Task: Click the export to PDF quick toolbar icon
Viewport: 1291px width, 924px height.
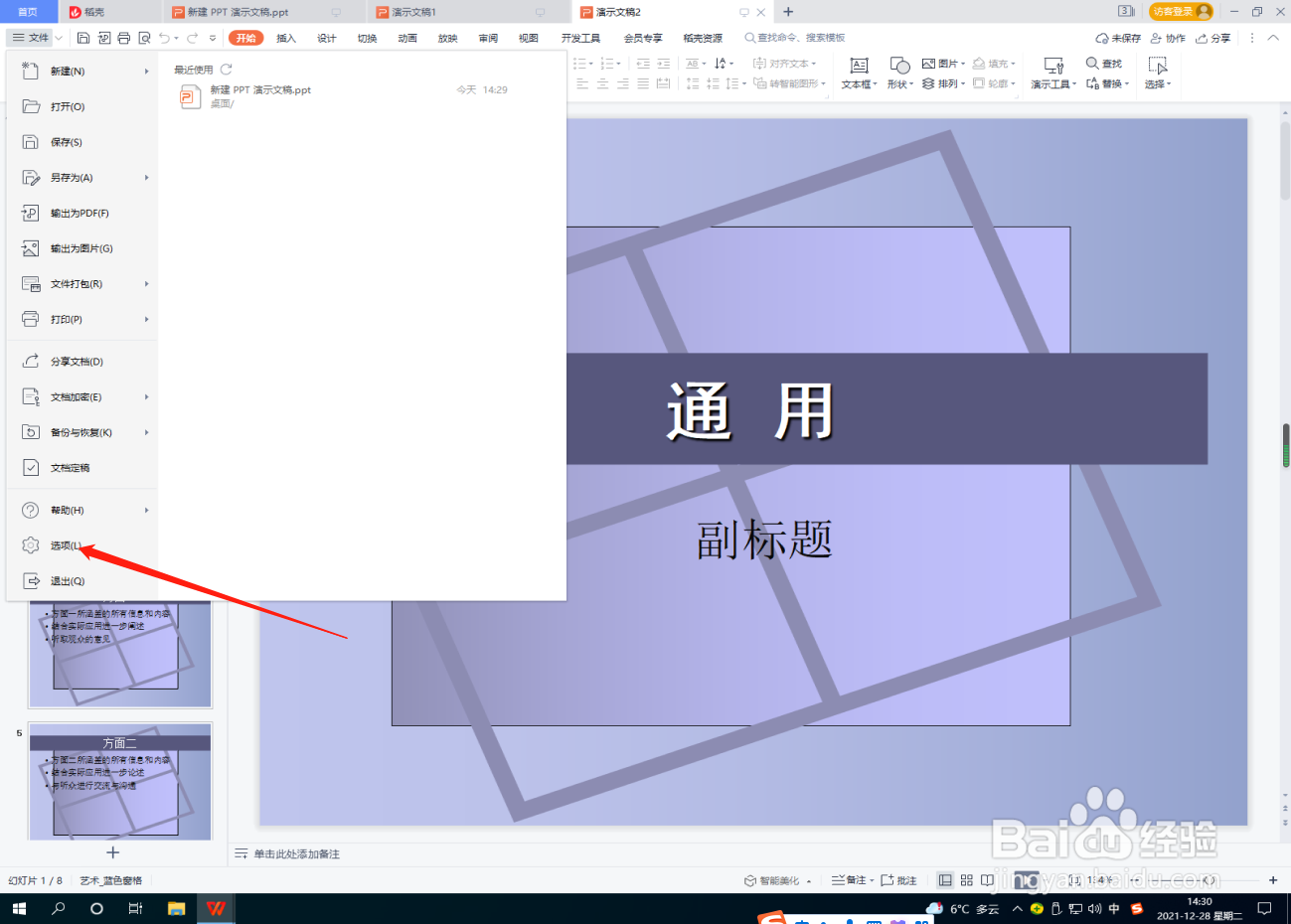Action: click(x=104, y=38)
